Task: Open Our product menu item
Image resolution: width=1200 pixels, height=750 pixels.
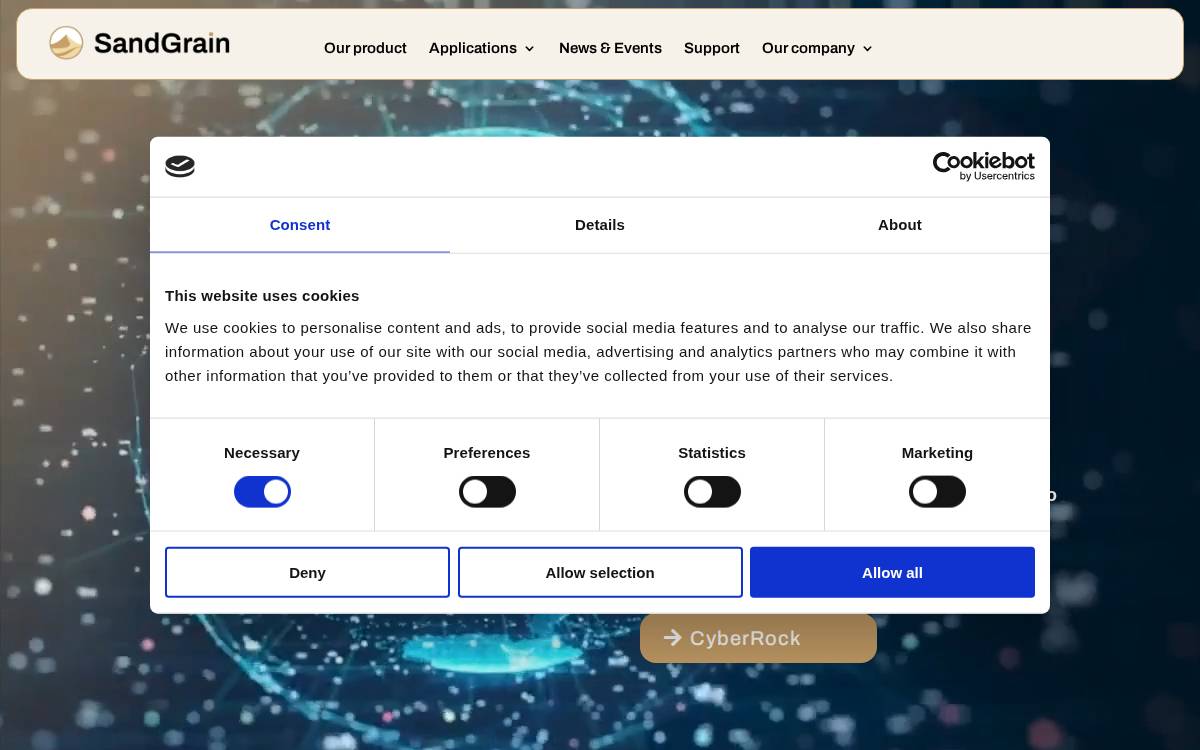Action: (x=365, y=48)
